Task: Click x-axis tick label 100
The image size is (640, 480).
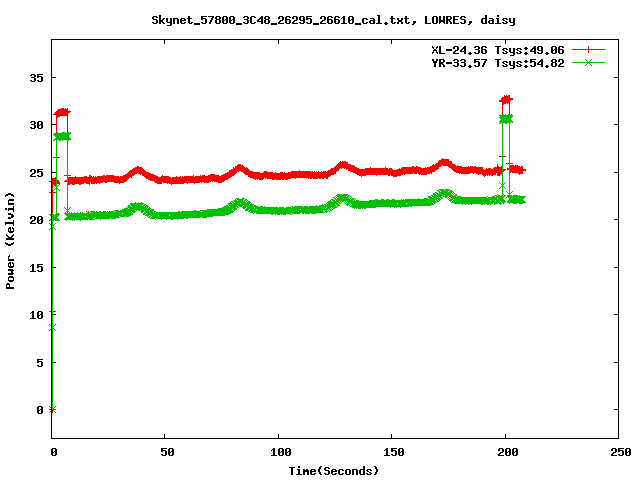Action: coord(280,452)
